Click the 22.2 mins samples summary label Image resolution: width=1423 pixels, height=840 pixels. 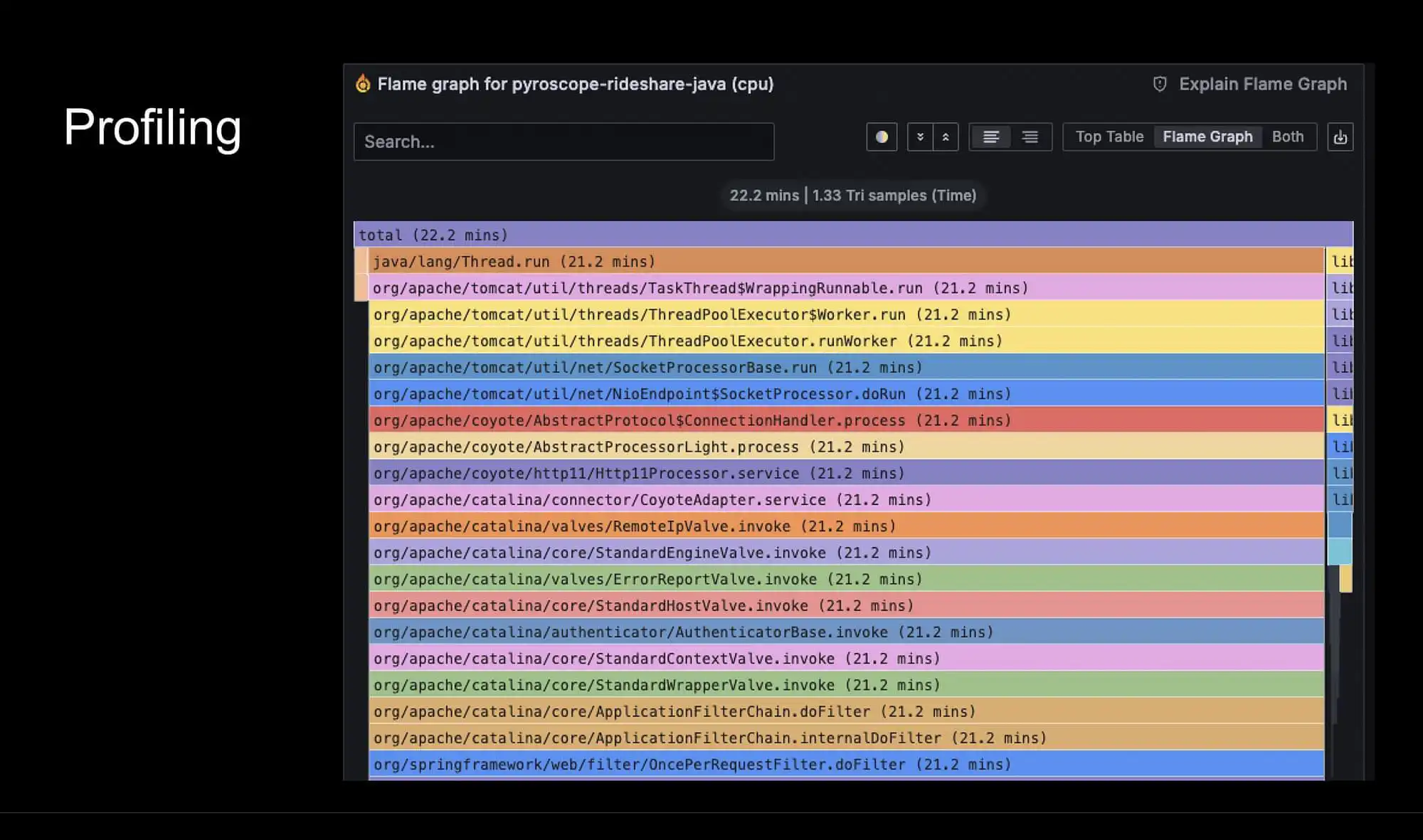point(854,195)
